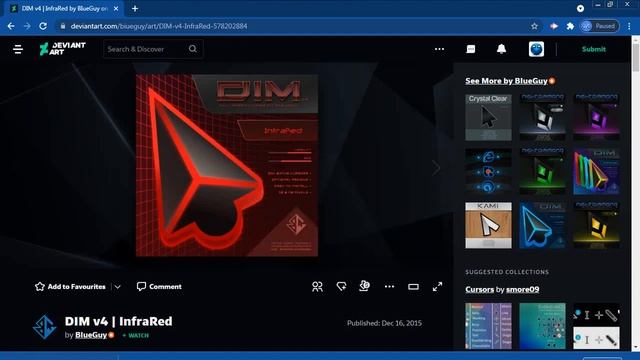
Task: Open BlueGuy author profile link
Action: click(x=91, y=335)
